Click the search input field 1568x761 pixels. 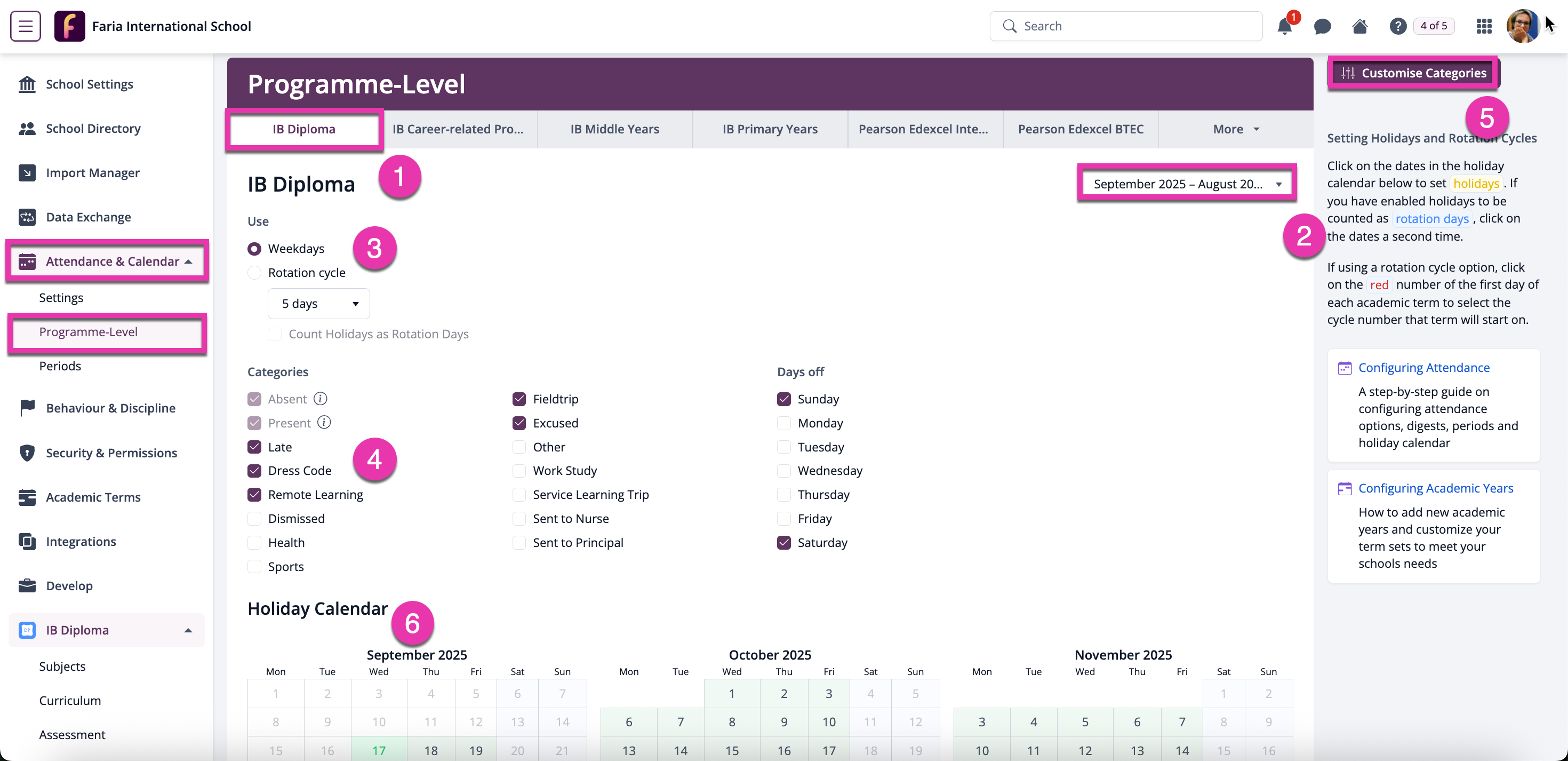click(1126, 26)
